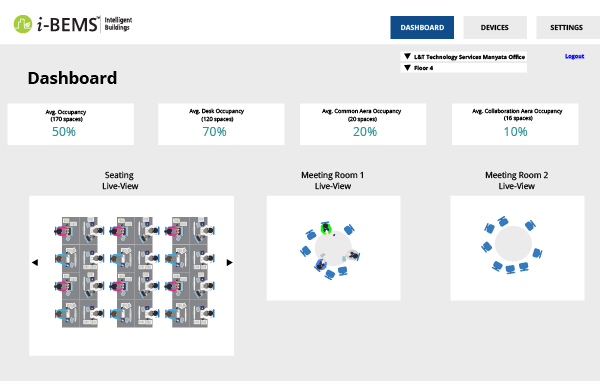Show next seating view with right arrow
The width and height of the screenshot is (600, 381).
(x=229, y=262)
